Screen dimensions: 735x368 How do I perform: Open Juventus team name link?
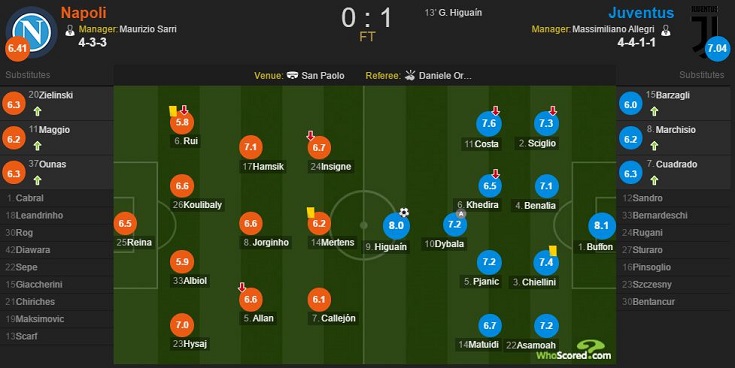[641, 13]
